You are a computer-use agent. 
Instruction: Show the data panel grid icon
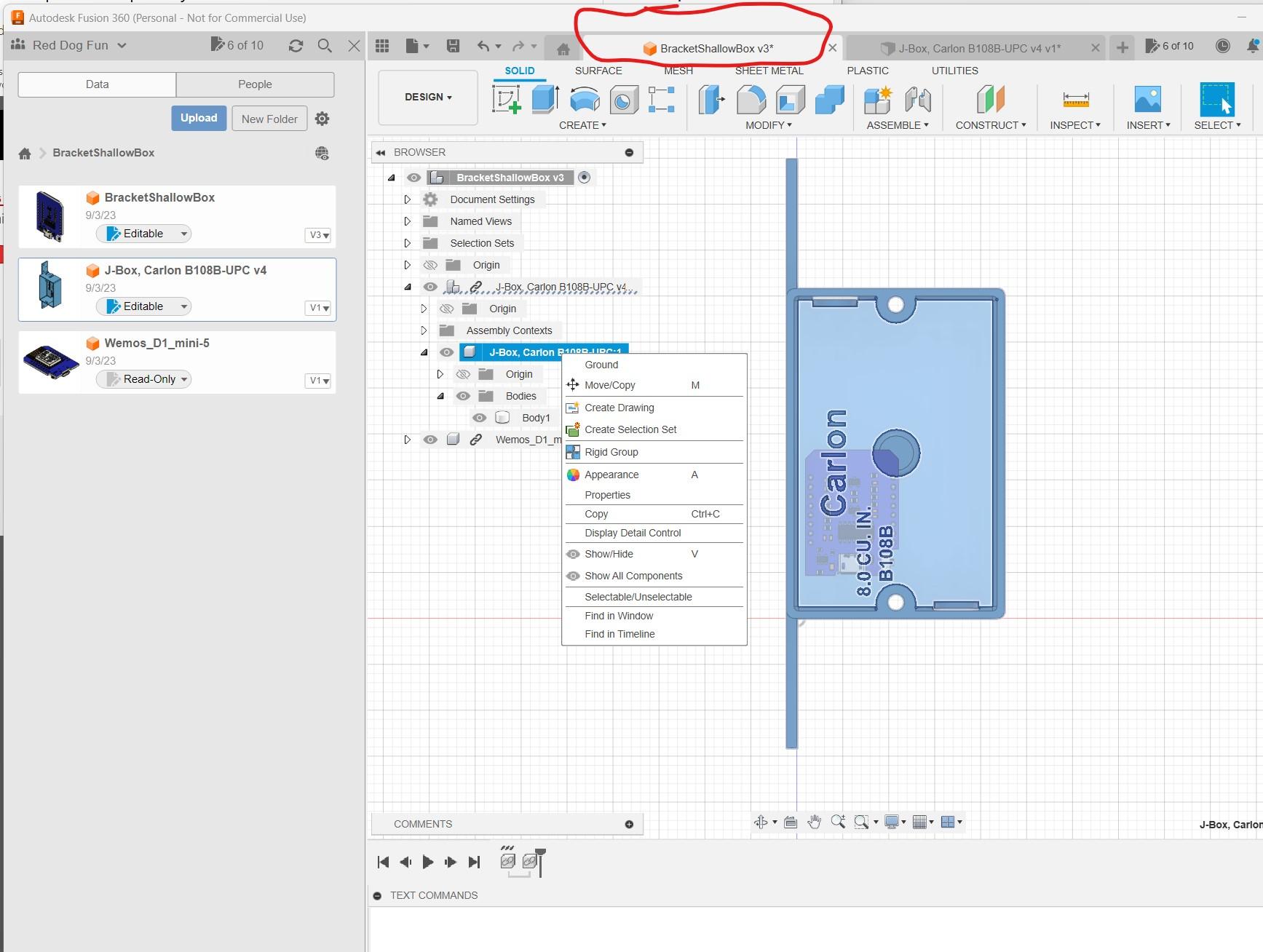(382, 47)
